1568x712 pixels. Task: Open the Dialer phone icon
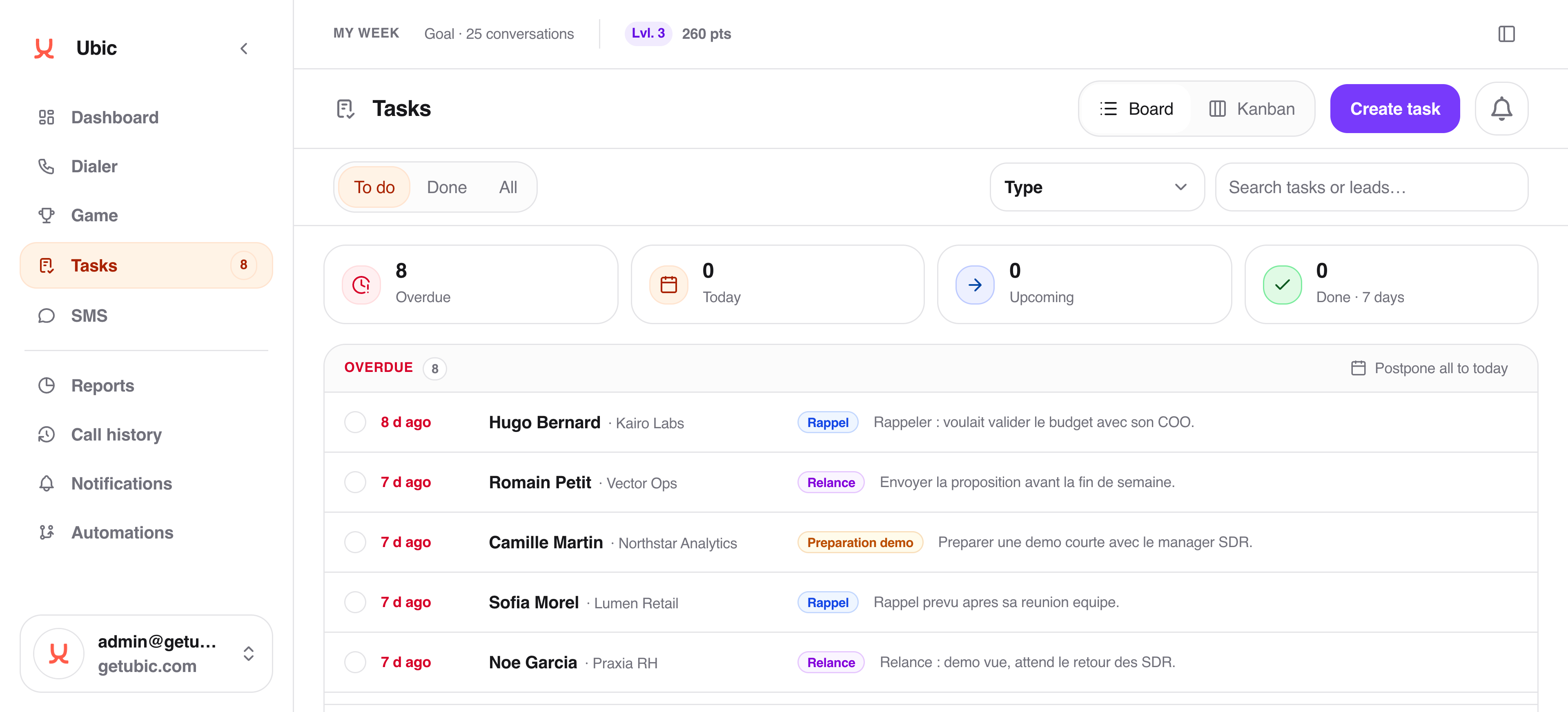(46, 166)
